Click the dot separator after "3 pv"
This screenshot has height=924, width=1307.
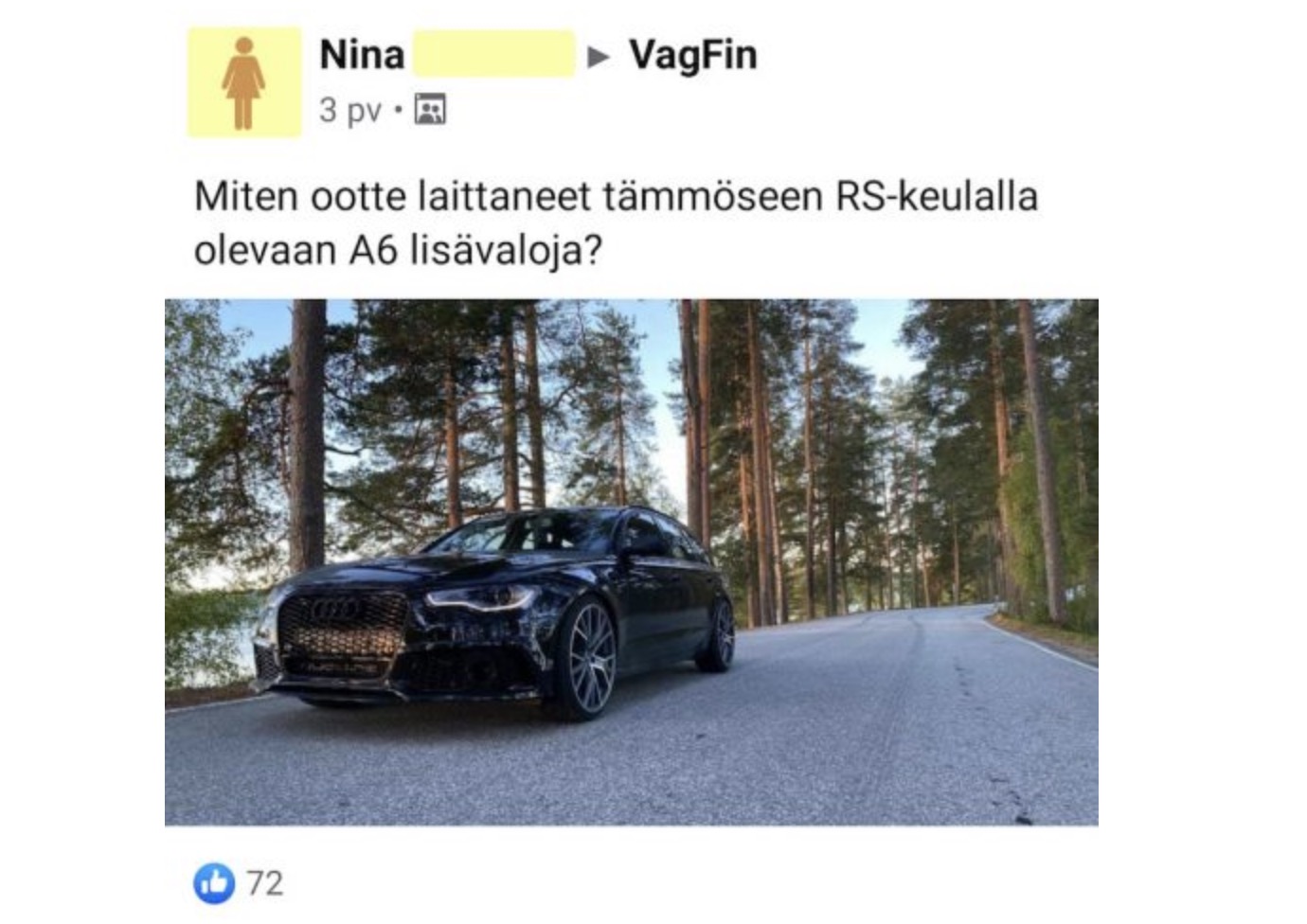pyautogui.click(x=399, y=111)
